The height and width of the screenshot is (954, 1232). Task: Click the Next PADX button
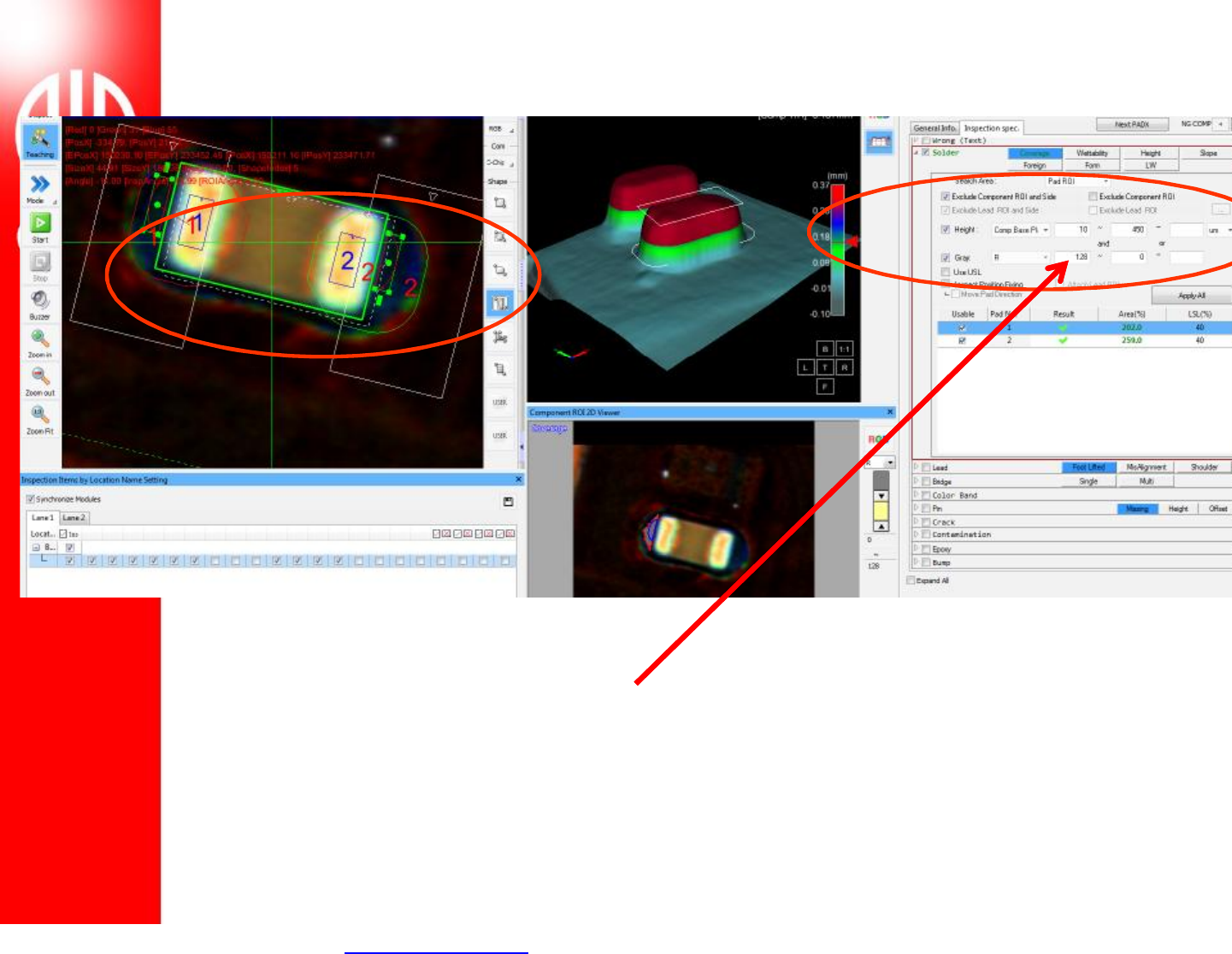[x=1132, y=124]
